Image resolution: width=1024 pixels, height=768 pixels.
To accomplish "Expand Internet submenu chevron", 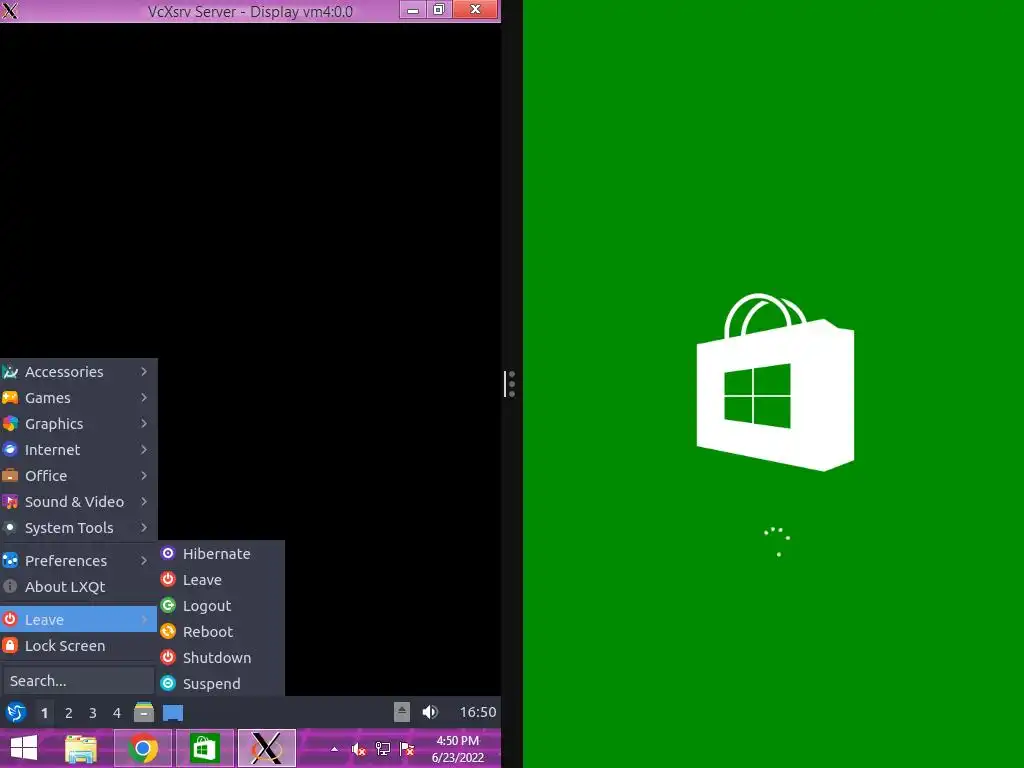I will [x=144, y=450].
